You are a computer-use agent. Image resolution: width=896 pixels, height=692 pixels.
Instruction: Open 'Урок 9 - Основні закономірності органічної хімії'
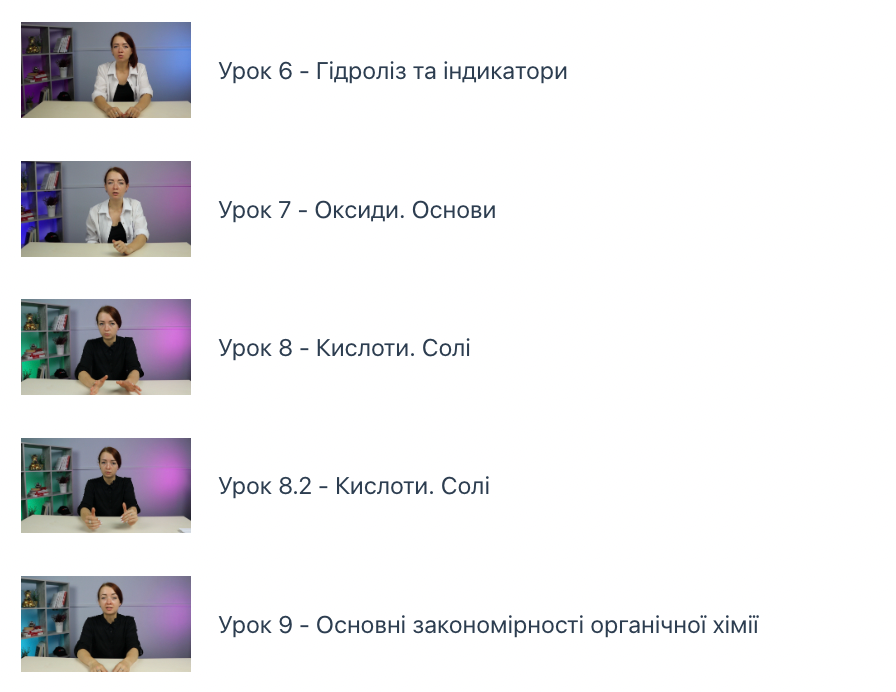489,625
